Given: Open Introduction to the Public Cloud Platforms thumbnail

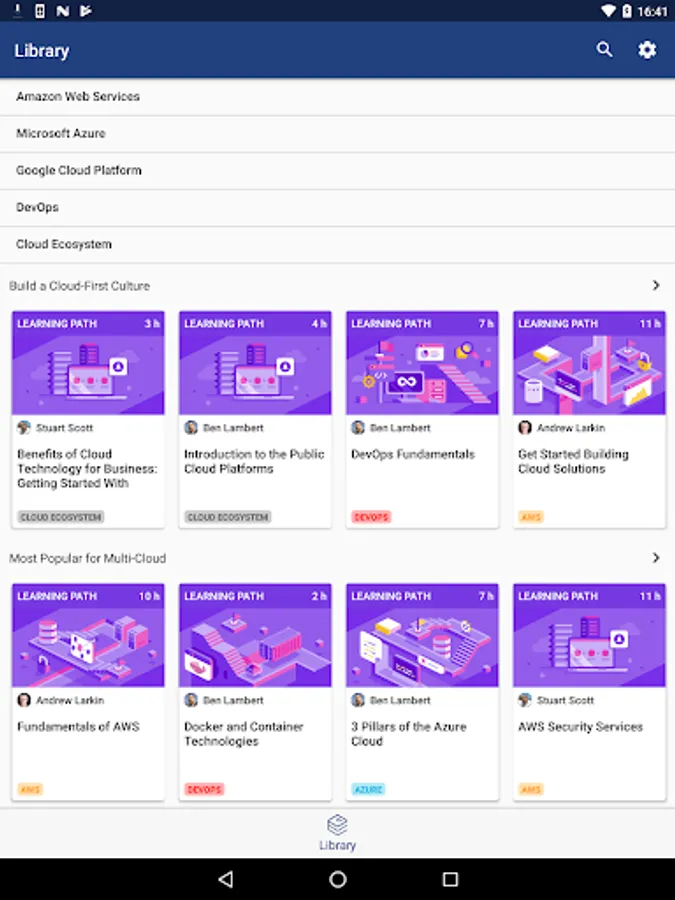Looking at the screenshot, I should (x=255, y=363).
